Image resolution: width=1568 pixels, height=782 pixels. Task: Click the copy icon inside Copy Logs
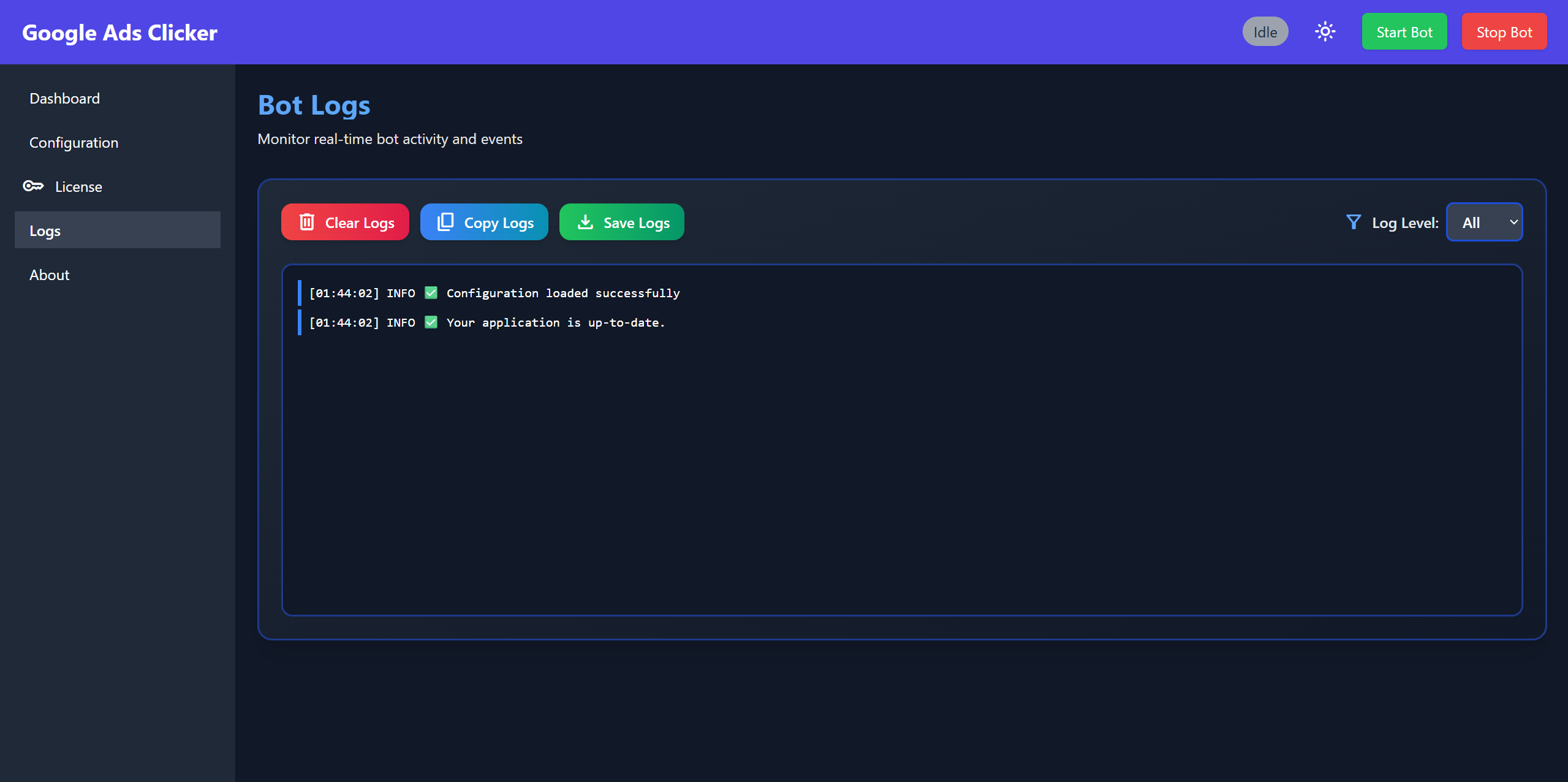(x=445, y=222)
